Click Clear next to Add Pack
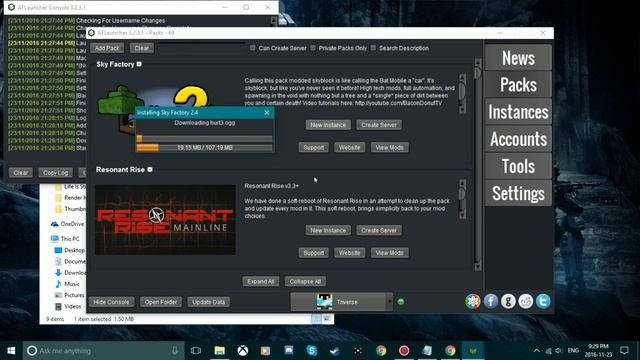Image resolution: width=640 pixels, height=360 pixels. 142,48
